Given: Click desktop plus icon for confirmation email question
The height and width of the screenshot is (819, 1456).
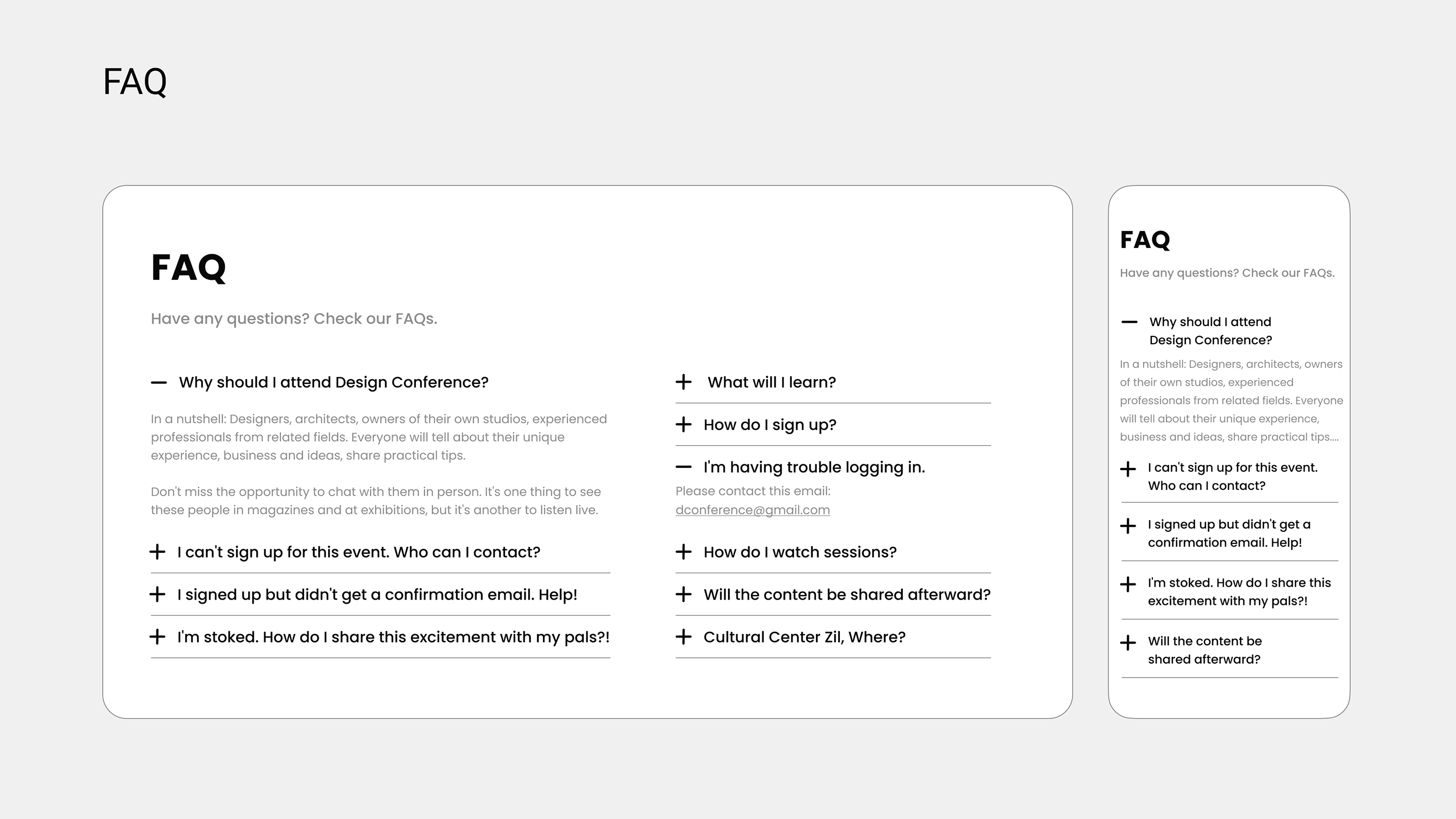Looking at the screenshot, I should 158,594.
